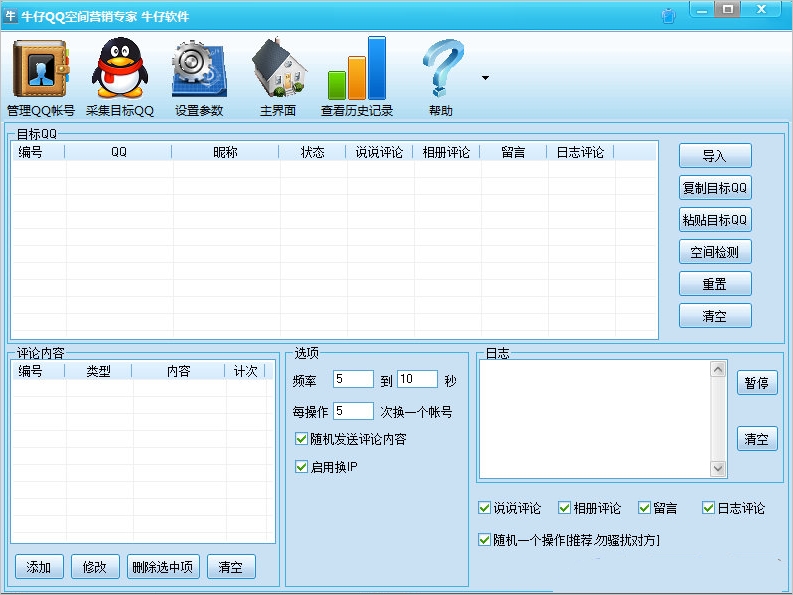Toggle 随机发送评论内容 checkbox
The height and width of the screenshot is (595, 793).
[x=301, y=439]
